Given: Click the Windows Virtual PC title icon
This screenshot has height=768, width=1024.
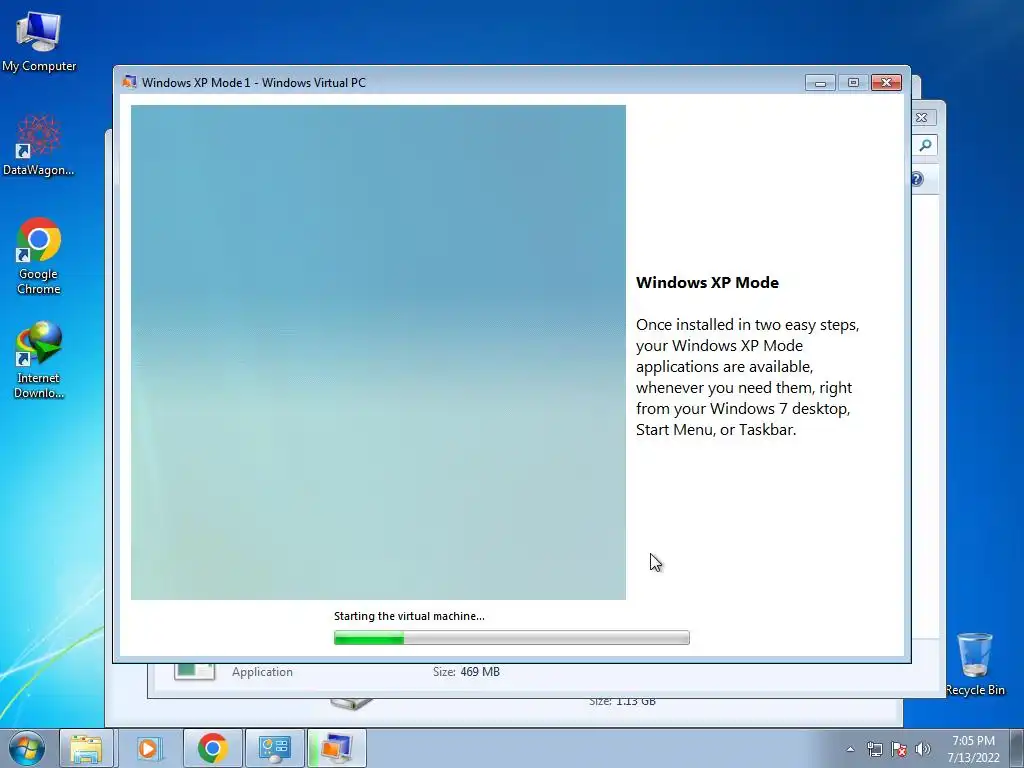Looking at the screenshot, I should pos(129,82).
